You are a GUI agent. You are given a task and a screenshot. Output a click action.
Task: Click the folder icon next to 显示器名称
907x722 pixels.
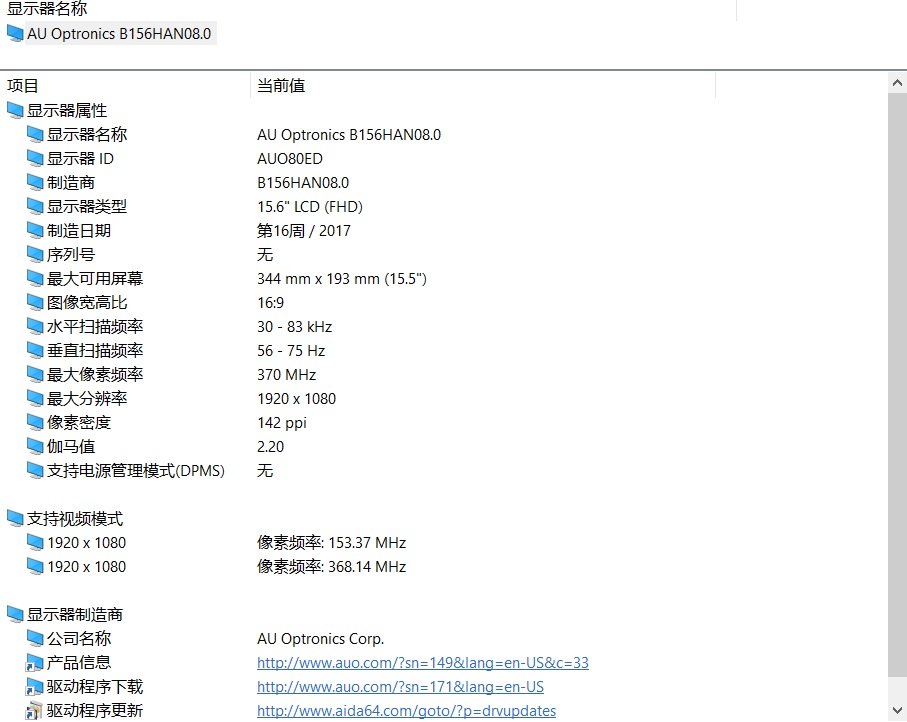(37, 134)
